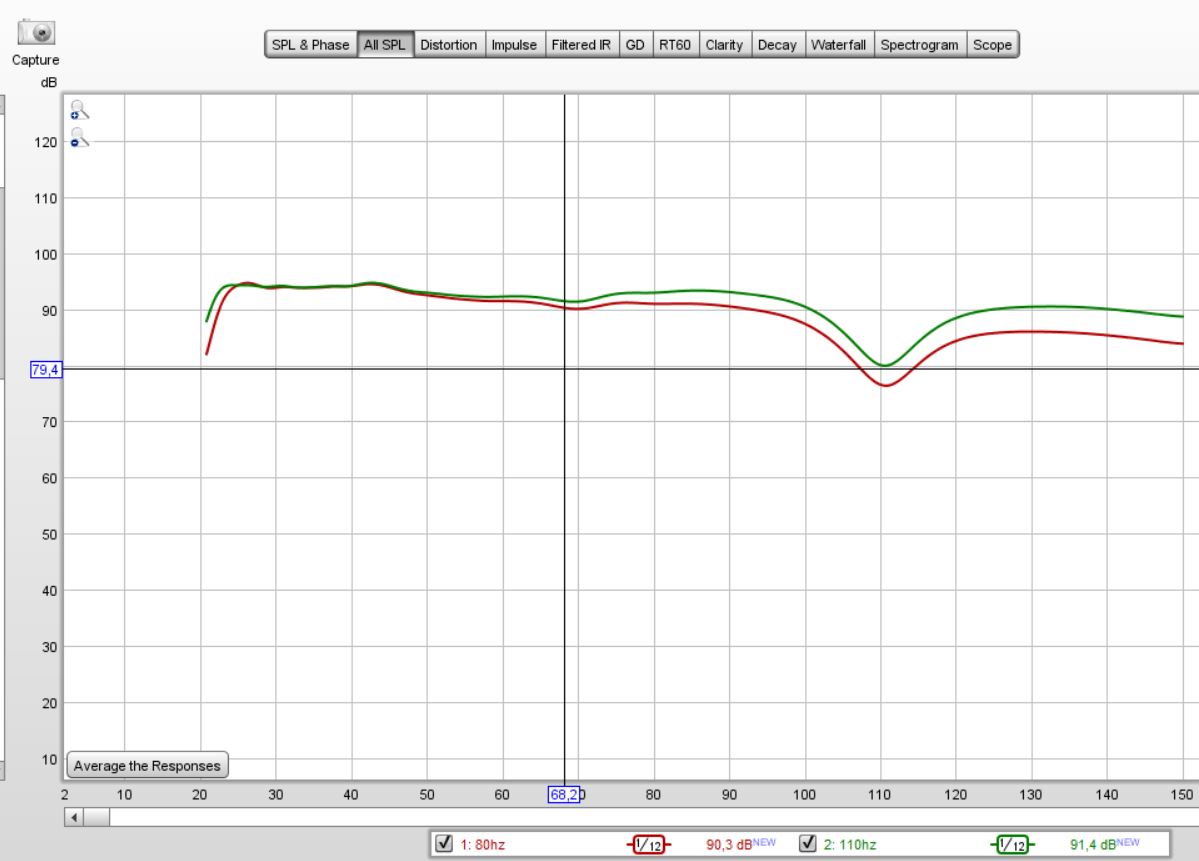Switch to the Waterfall tab
The width and height of the screenshot is (1199, 861).
pyautogui.click(x=838, y=45)
